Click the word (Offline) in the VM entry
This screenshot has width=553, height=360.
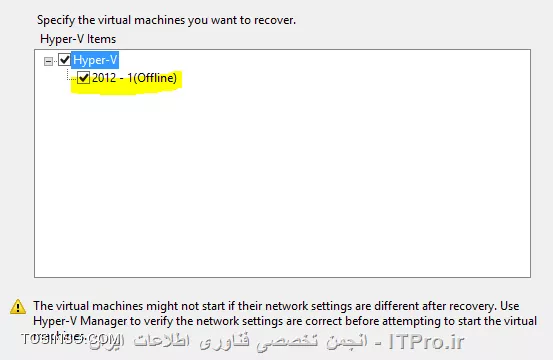click(x=155, y=78)
